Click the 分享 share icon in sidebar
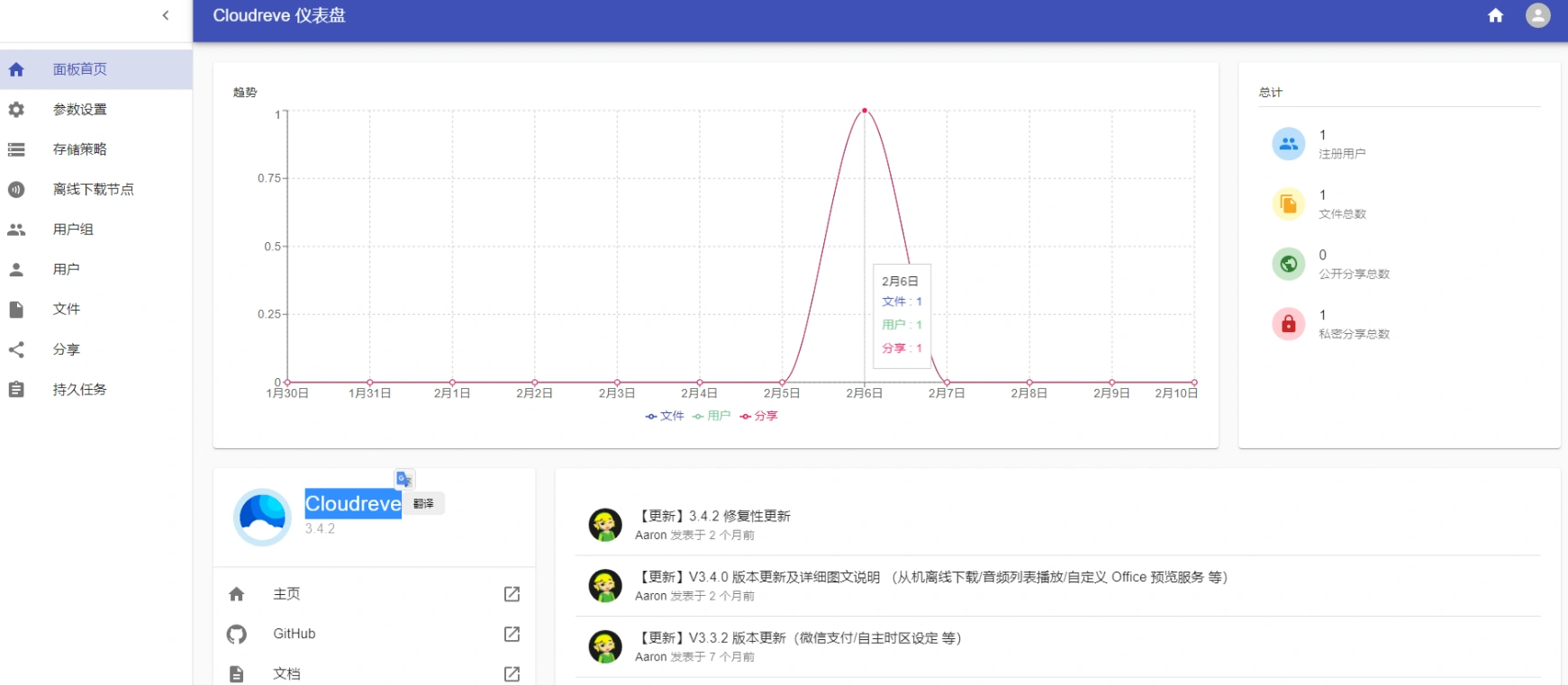This screenshot has width=1568, height=685. point(16,349)
